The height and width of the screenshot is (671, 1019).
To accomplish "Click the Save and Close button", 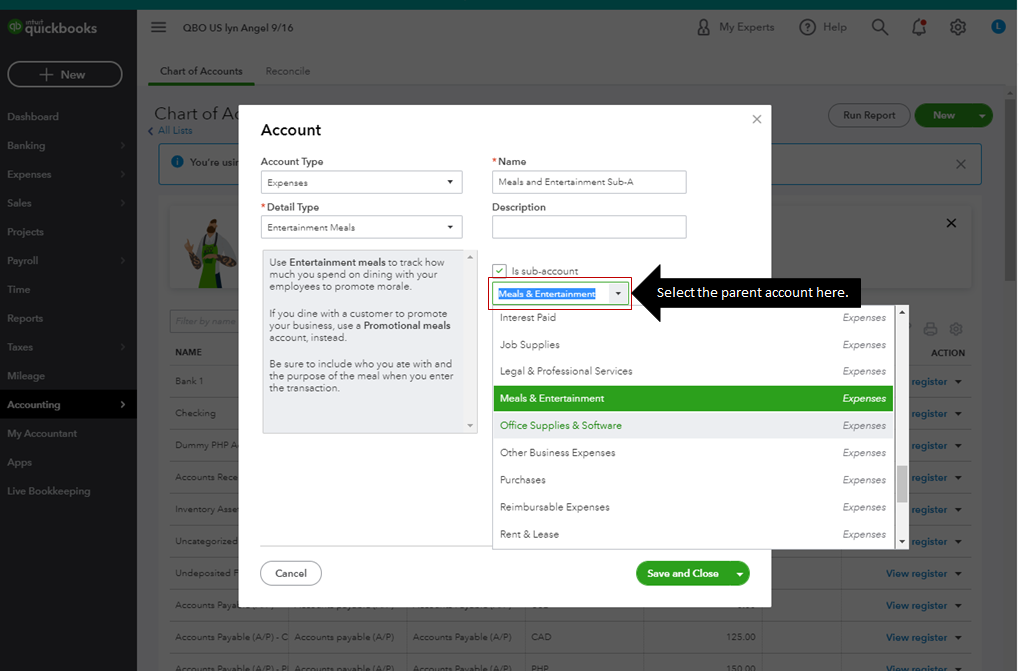I will (683, 574).
